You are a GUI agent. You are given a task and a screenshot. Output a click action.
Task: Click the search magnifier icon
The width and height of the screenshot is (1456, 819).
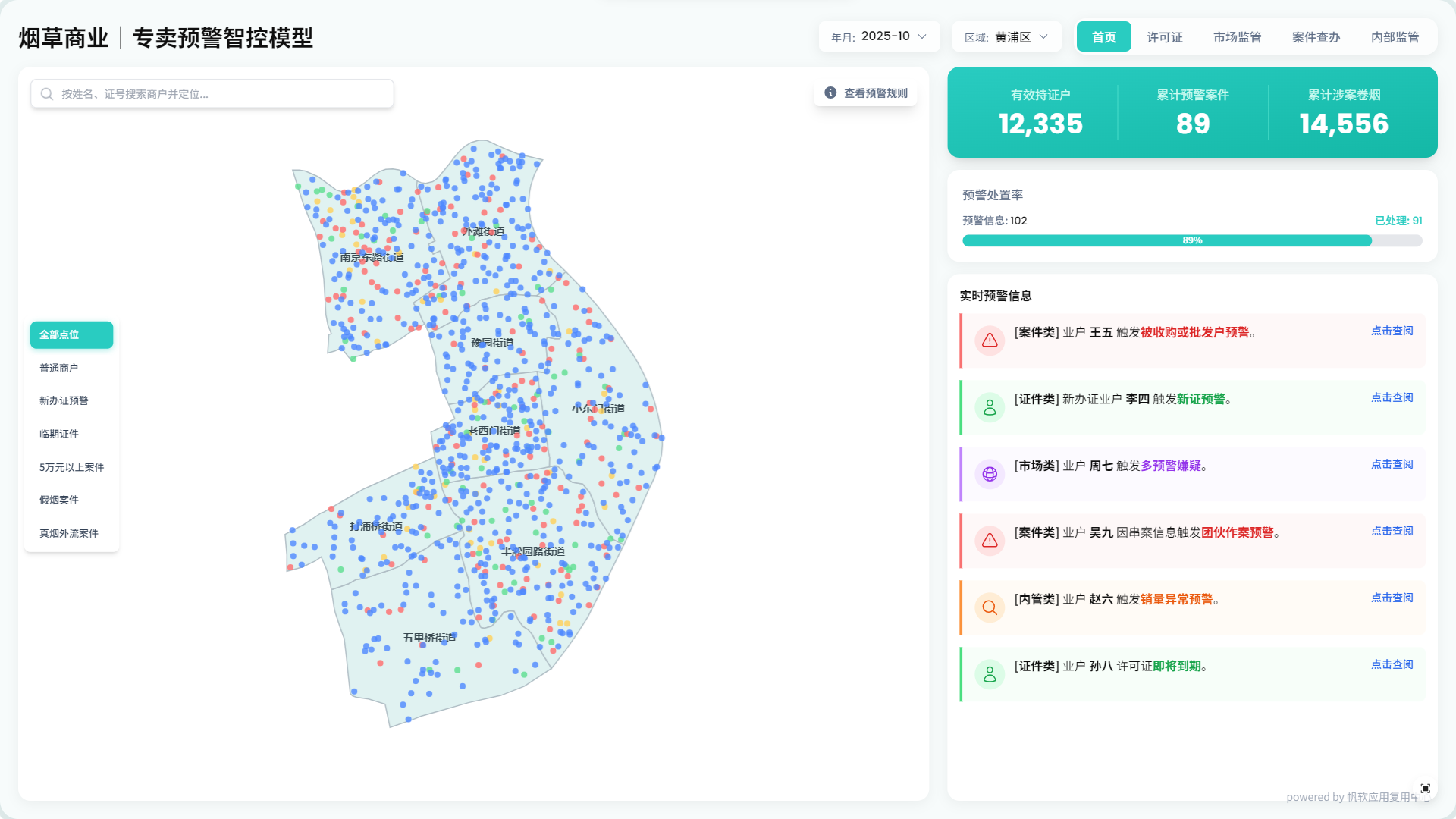[47, 94]
